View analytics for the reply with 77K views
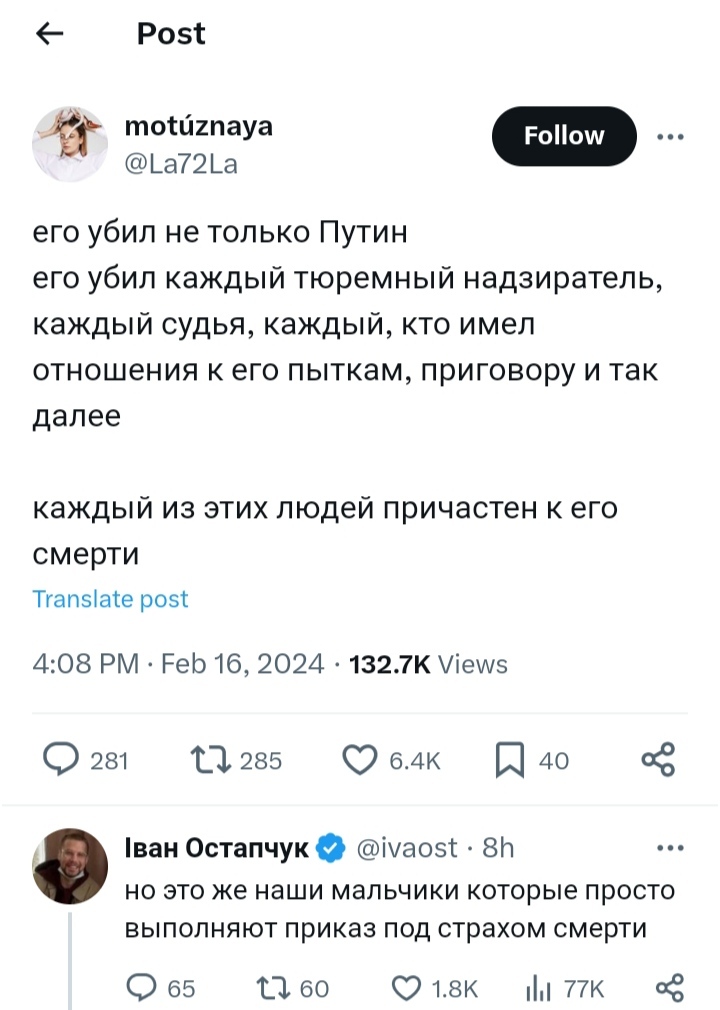Viewport: 720px width, 1010px height. click(x=538, y=989)
